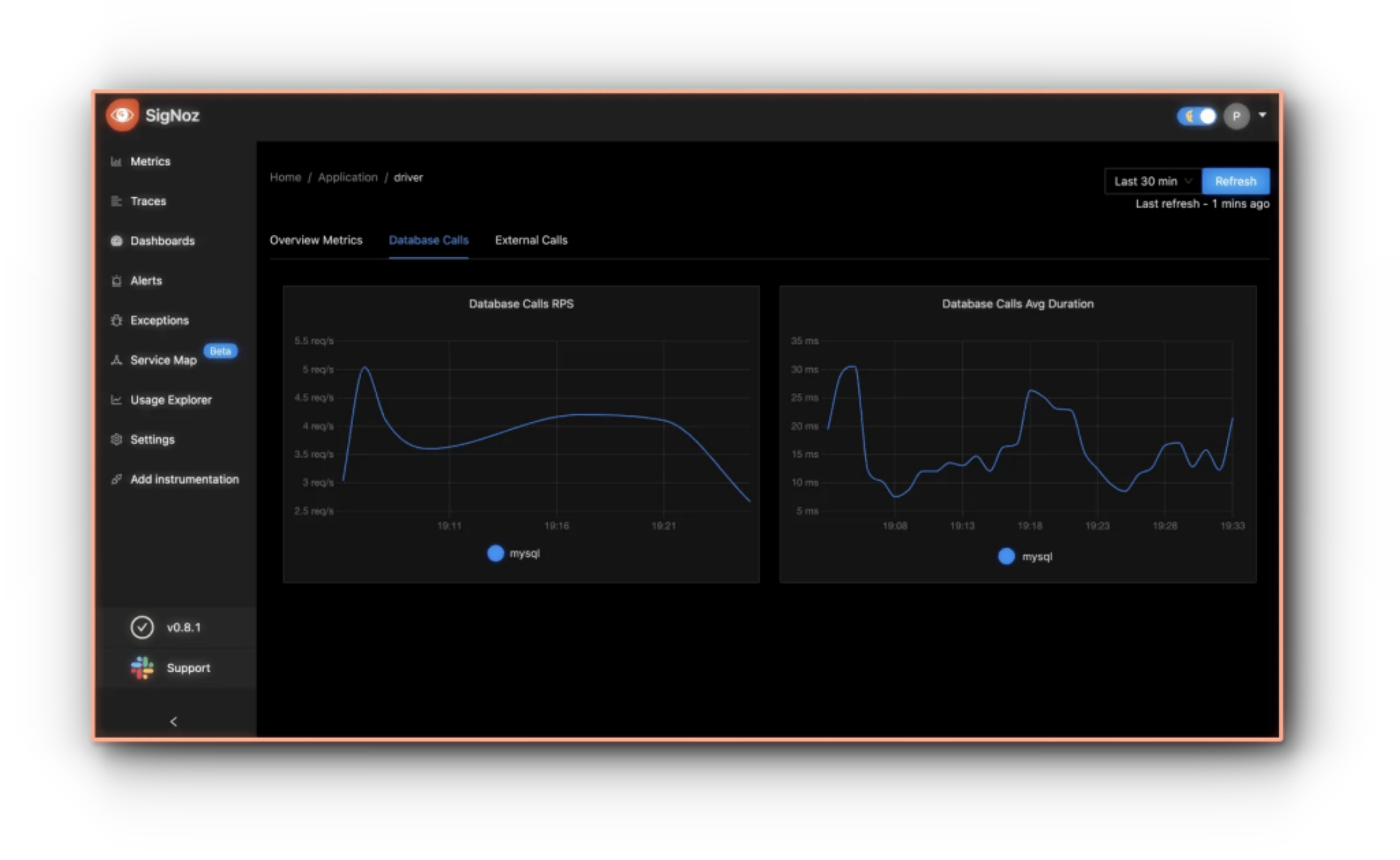
Task: Click the Beta badge on Service Map
Action: pyautogui.click(x=220, y=351)
